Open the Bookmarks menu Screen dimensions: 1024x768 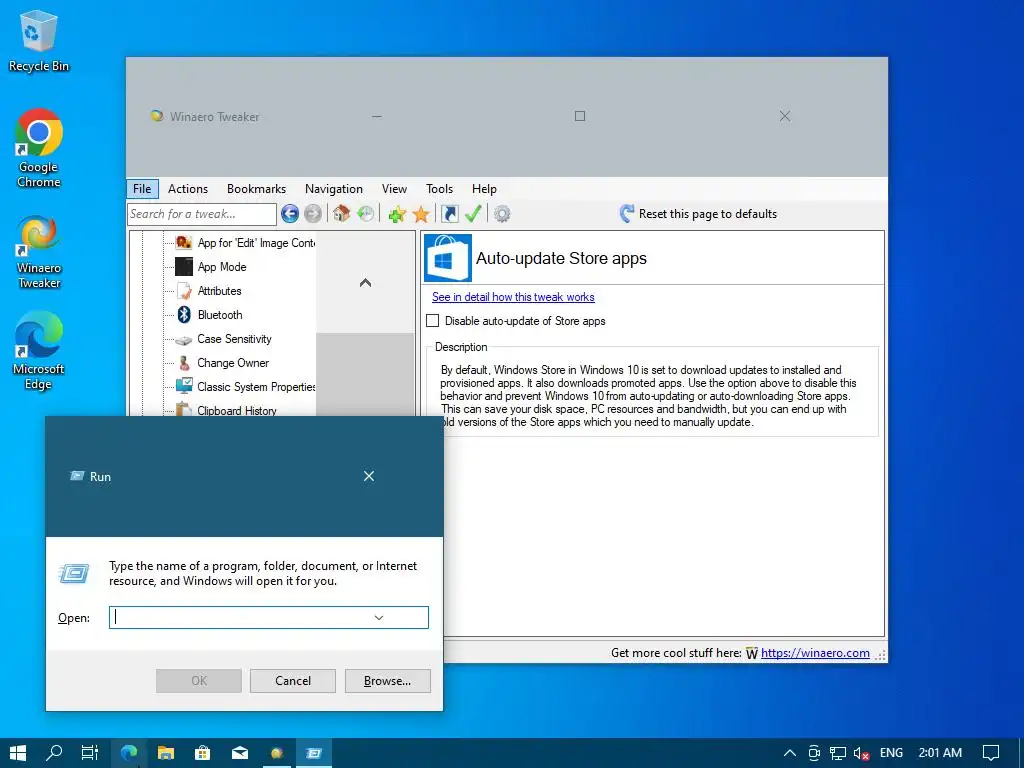[256, 189]
